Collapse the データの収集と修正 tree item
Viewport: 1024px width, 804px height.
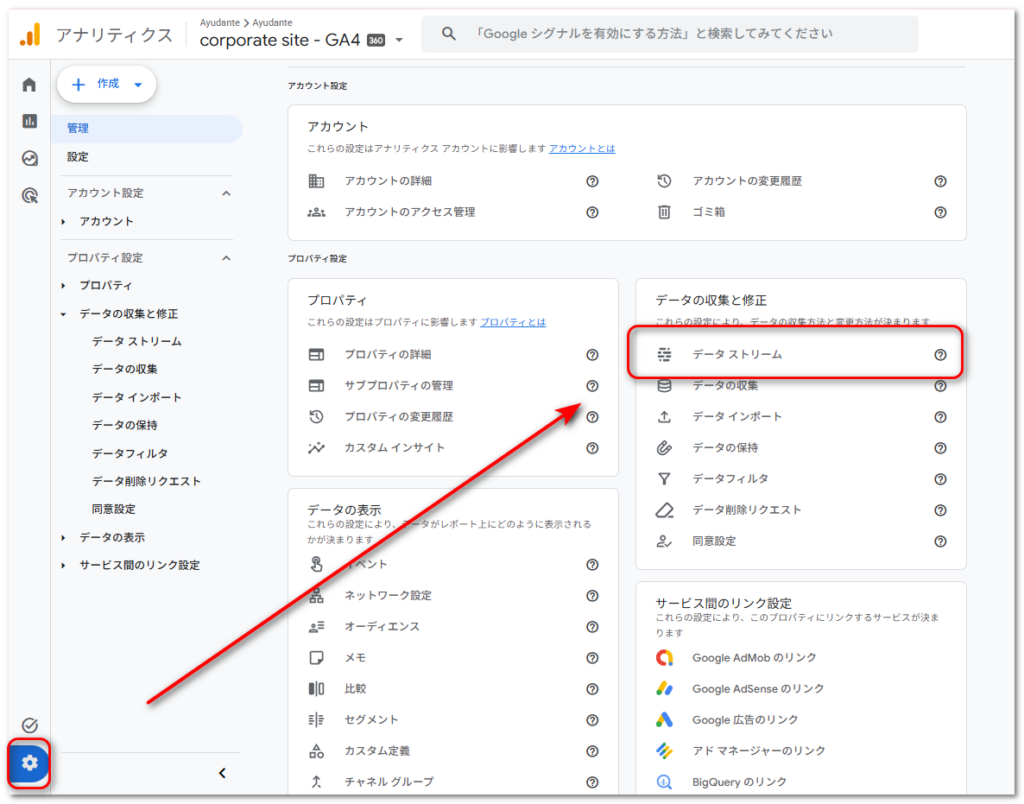click(x=63, y=314)
